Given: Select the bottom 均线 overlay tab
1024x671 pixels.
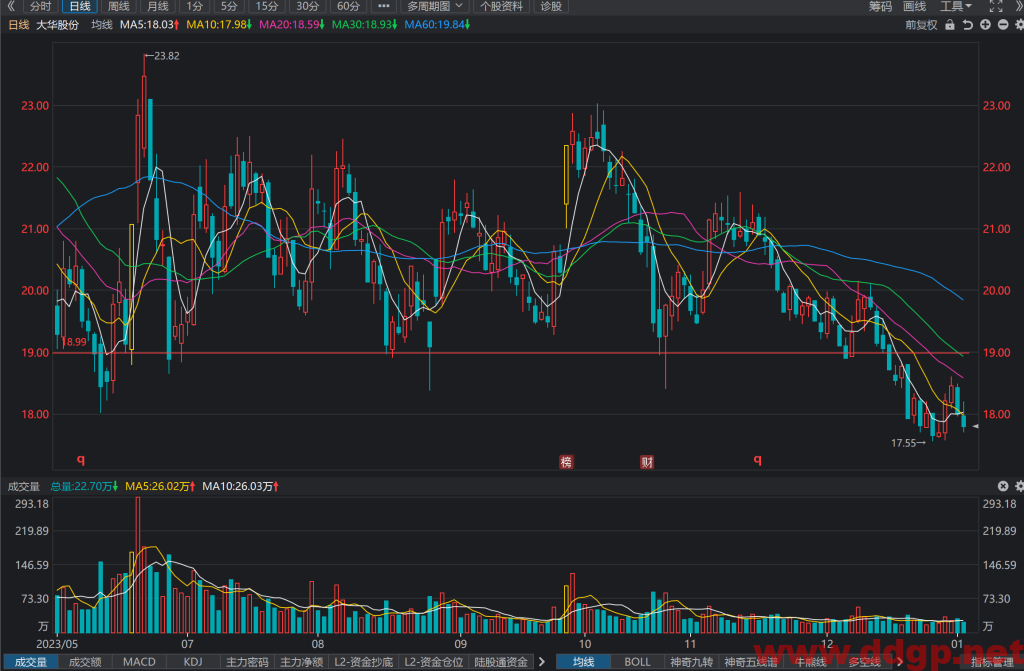Looking at the screenshot, I should click(x=583, y=662).
